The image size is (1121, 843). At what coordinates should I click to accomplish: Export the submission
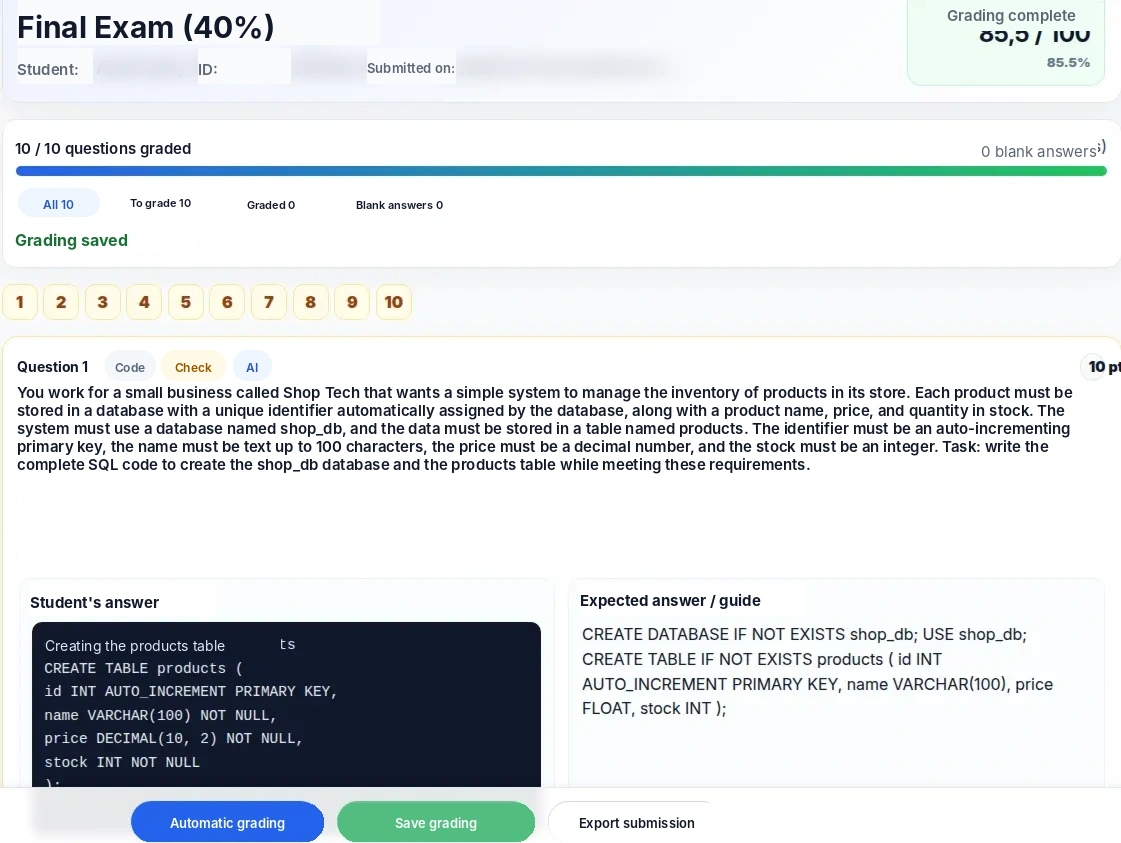click(636, 822)
